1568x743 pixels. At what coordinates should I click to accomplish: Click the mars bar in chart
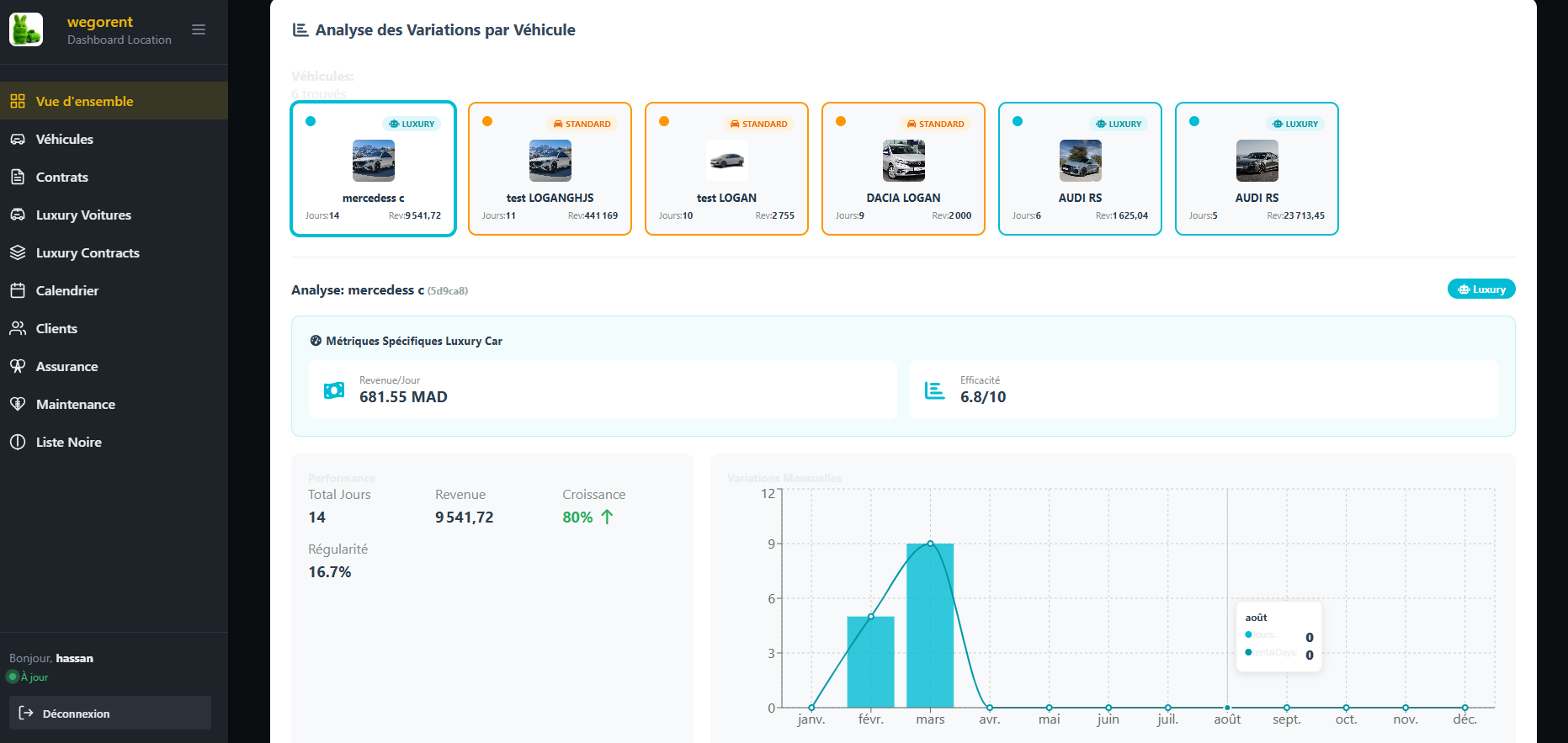[930, 625]
